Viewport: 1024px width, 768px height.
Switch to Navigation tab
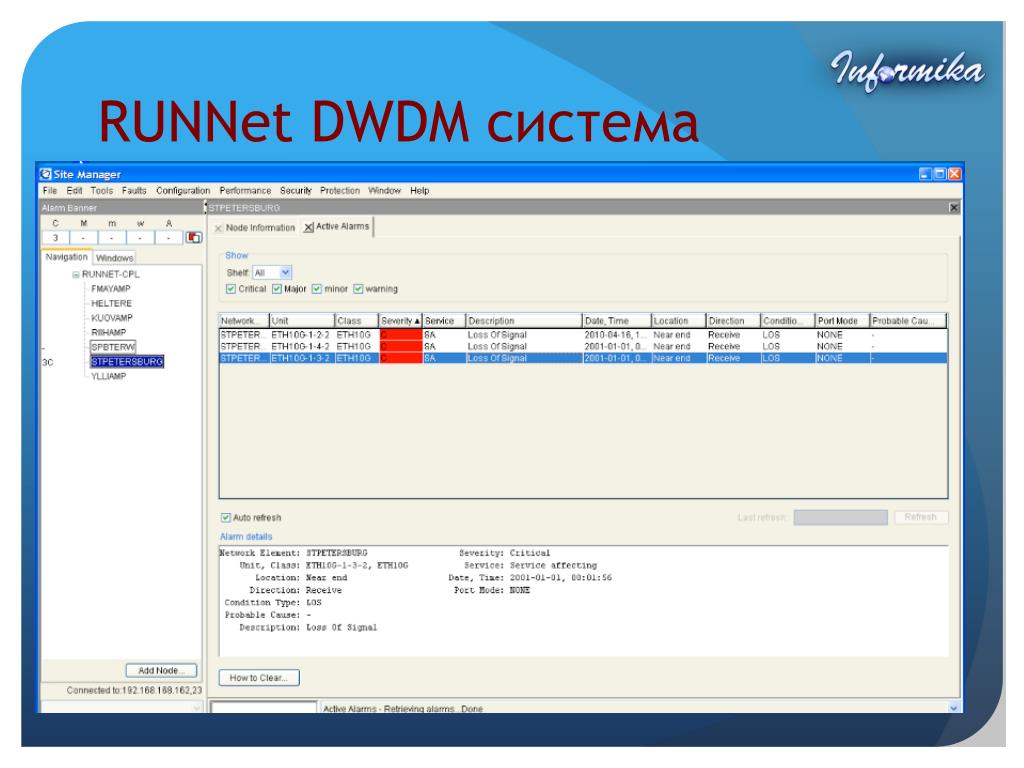[66, 257]
